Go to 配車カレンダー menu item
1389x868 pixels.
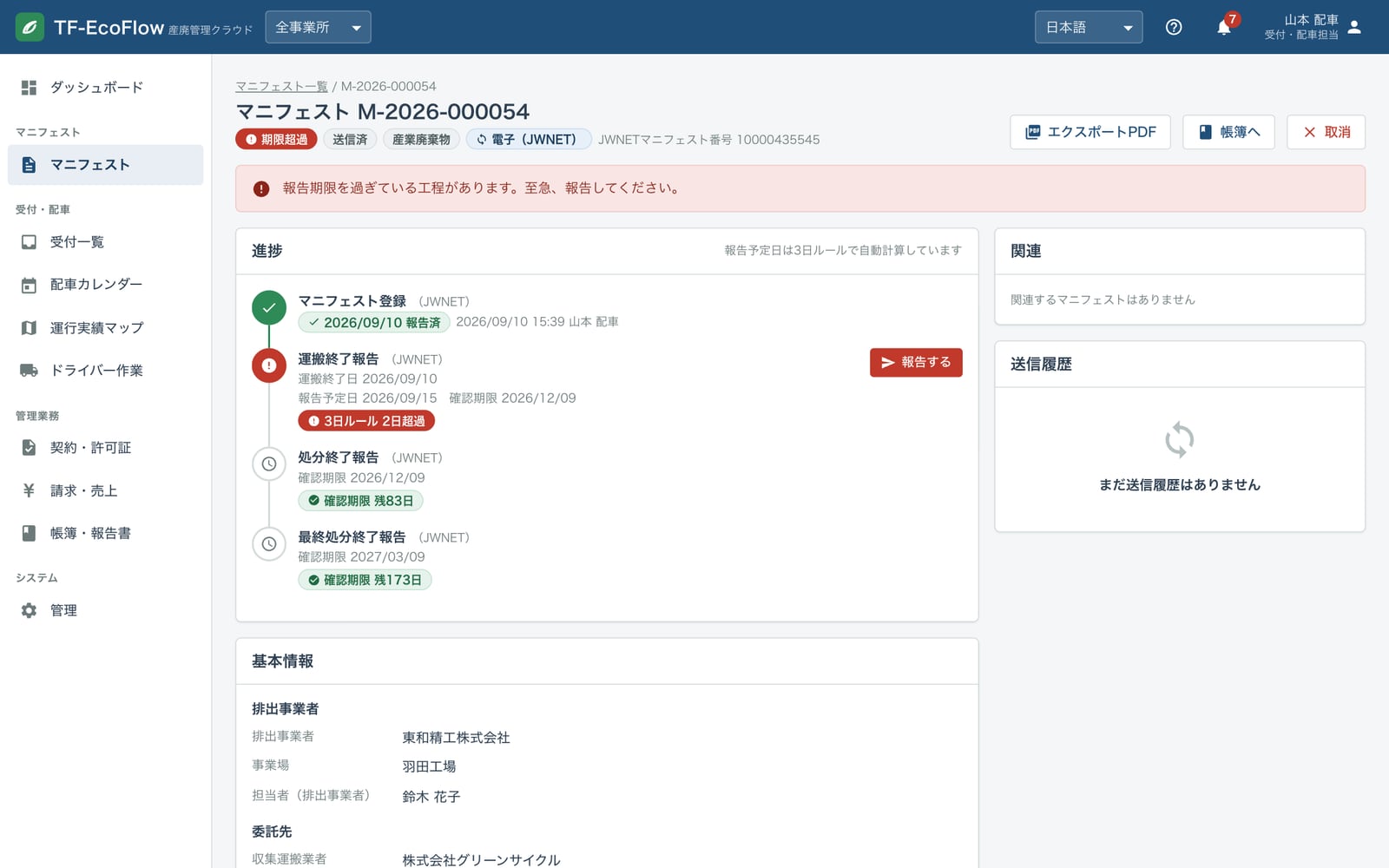(x=106, y=285)
